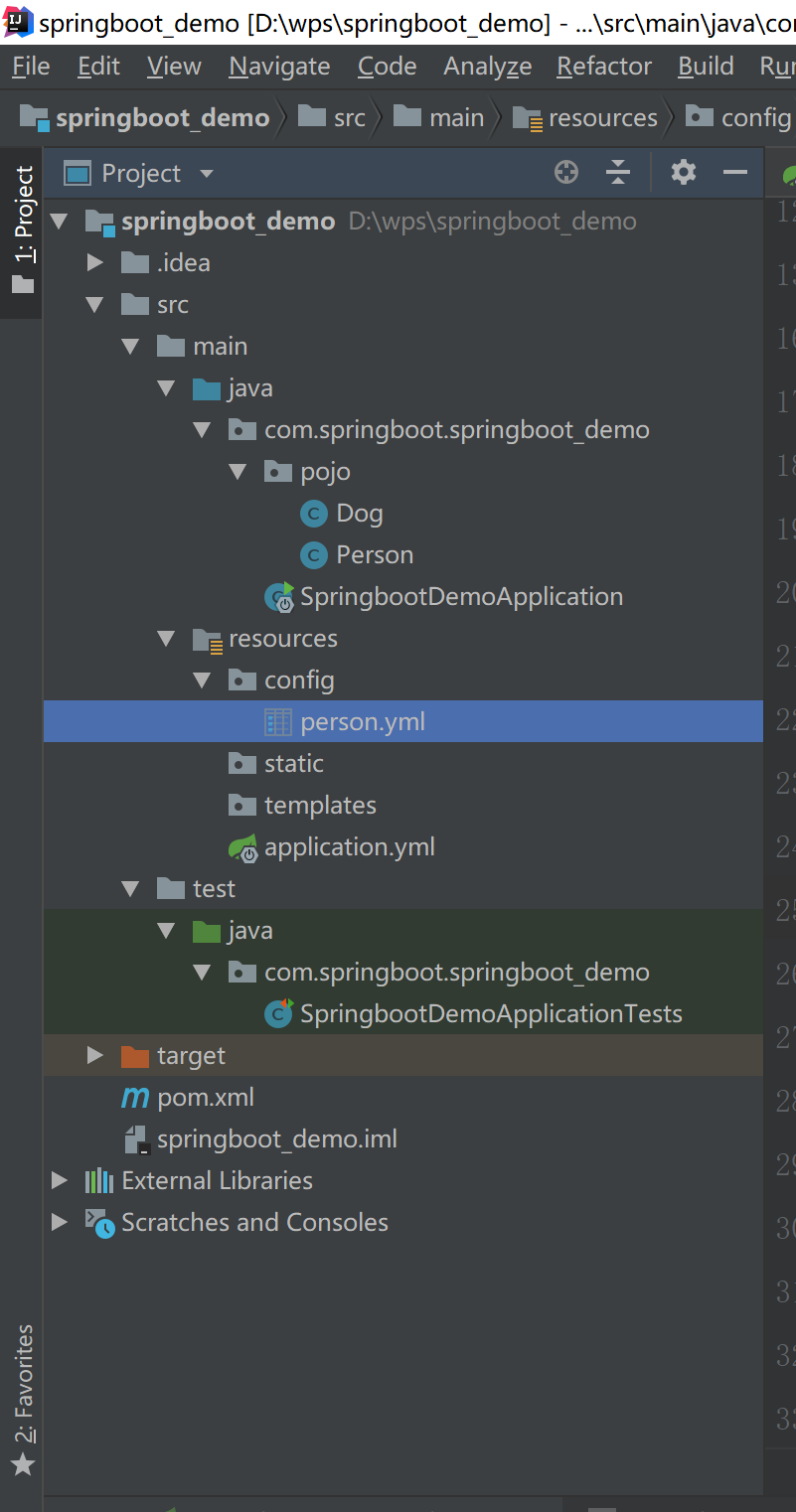796x1512 pixels.
Task: Click the Favorites star icon at bottom left
Action: [x=22, y=1463]
